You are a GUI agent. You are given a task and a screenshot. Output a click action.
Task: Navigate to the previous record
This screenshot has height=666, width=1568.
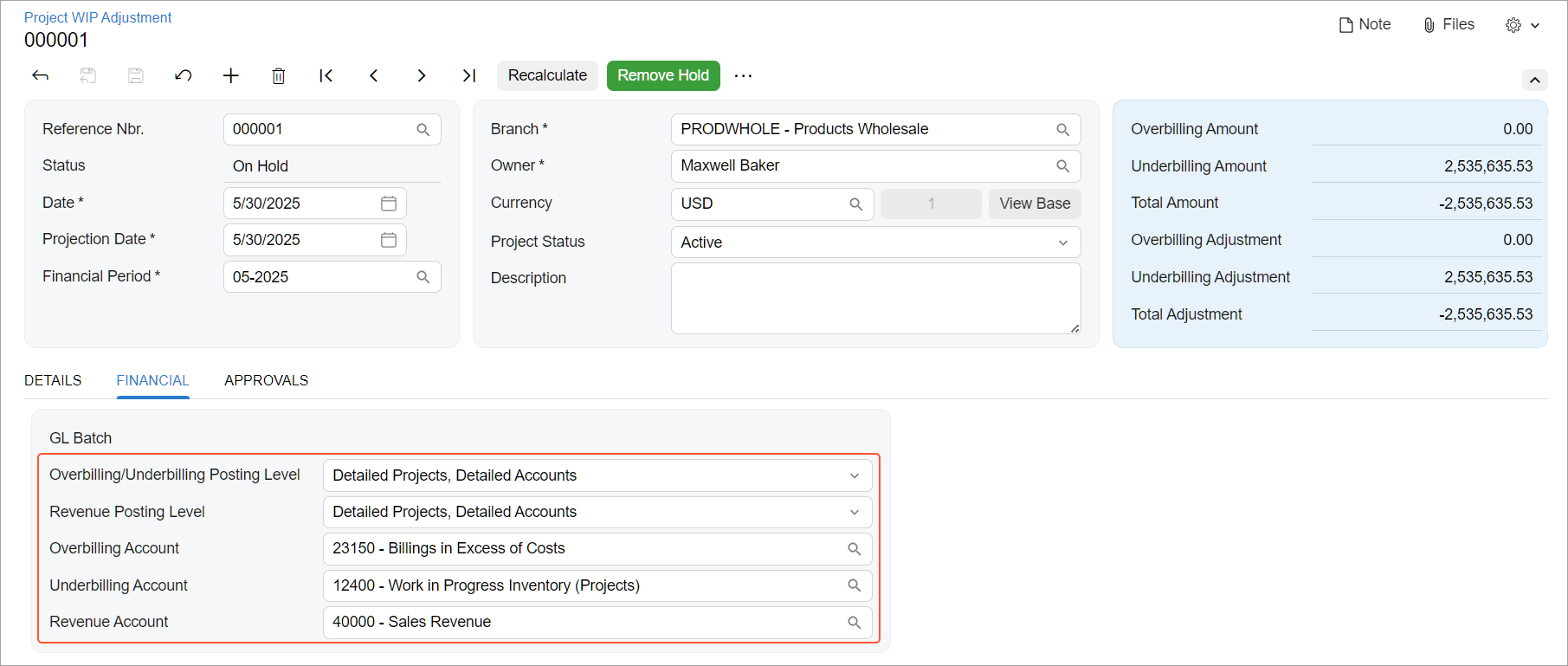click(374, 75)
